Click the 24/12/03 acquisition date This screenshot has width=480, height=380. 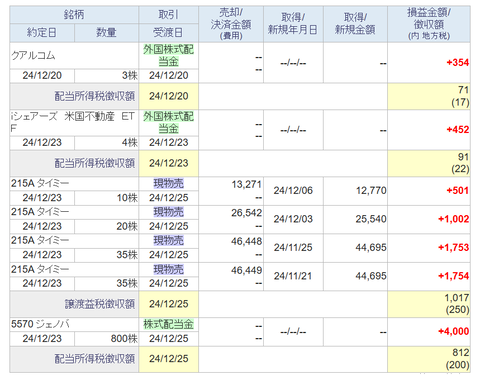tap(293, 219)
